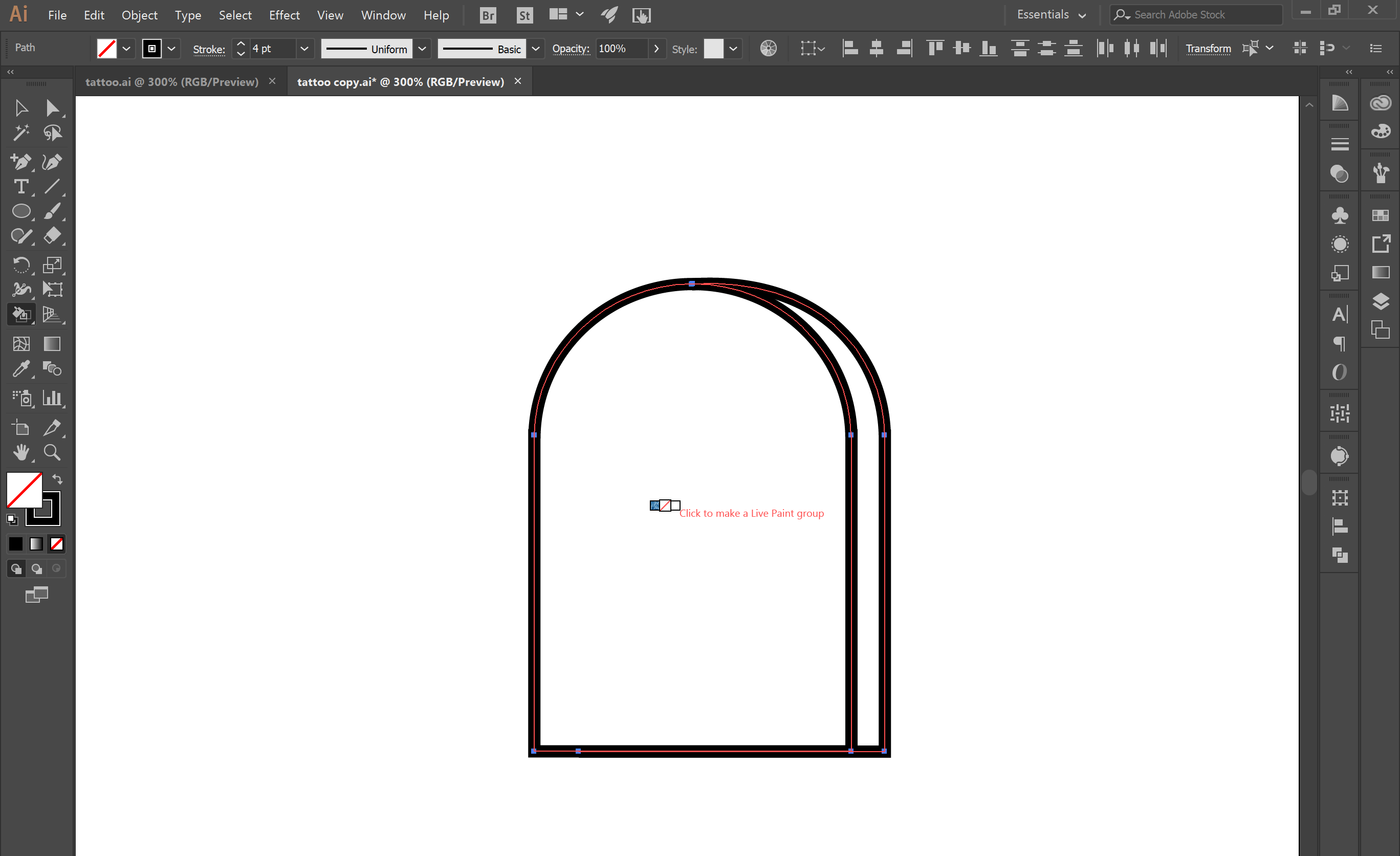Open the stroke weight dropdown
Image resolution: width=1400 pixels, height=856 pixels.
pyautogui.click(x=304, y=49)
